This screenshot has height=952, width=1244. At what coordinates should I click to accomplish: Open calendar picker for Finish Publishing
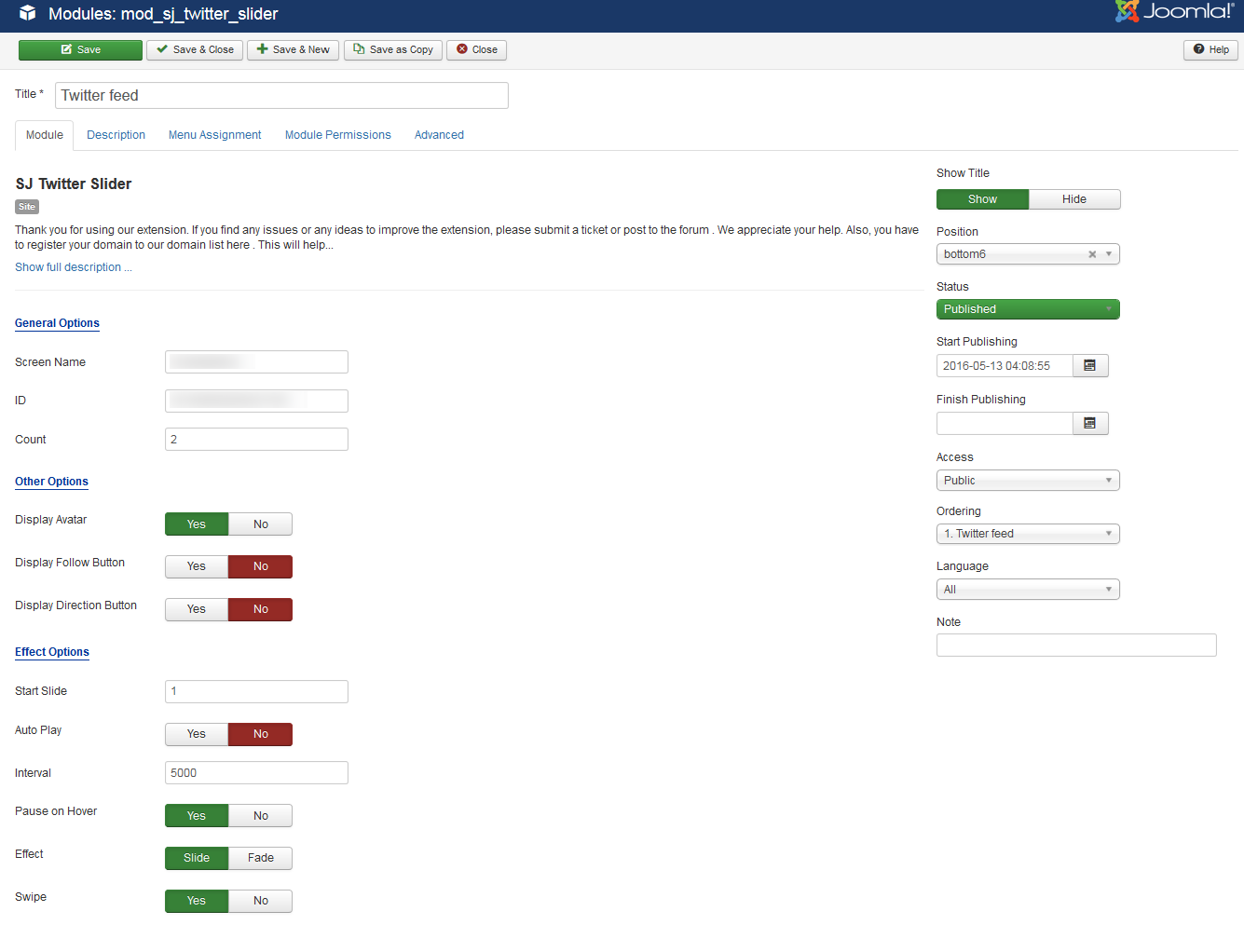[1090, 424]
